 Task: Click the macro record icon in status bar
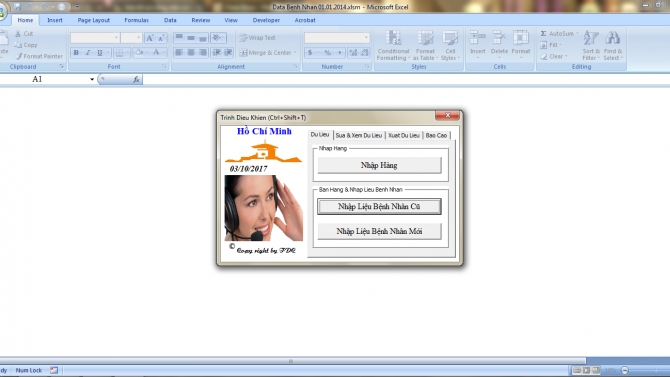(x=54, y=370)
